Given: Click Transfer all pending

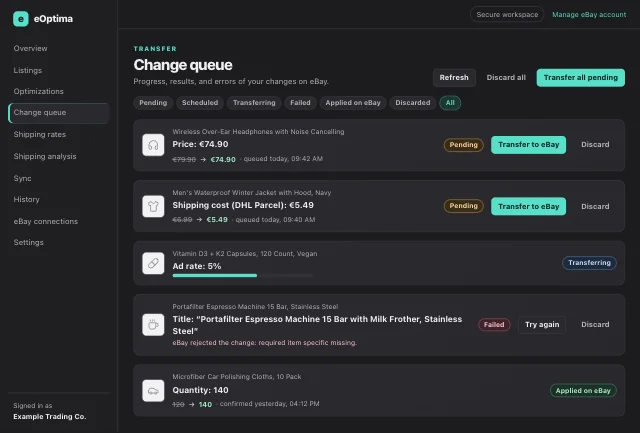Looking at the screenshot, I should pyautogui.click(x=580, y=78).
